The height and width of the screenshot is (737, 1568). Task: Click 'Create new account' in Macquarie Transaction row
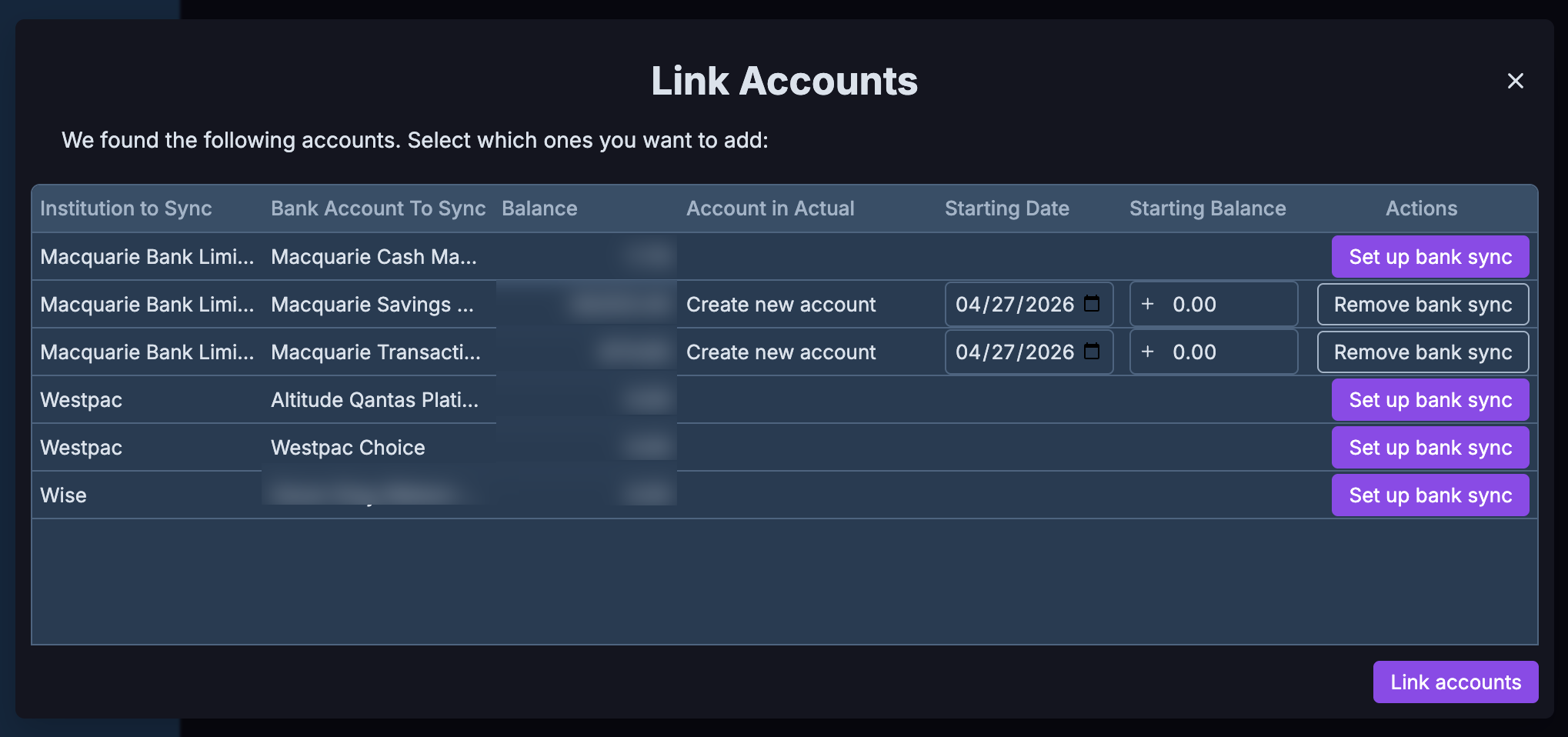pos(781,352)
